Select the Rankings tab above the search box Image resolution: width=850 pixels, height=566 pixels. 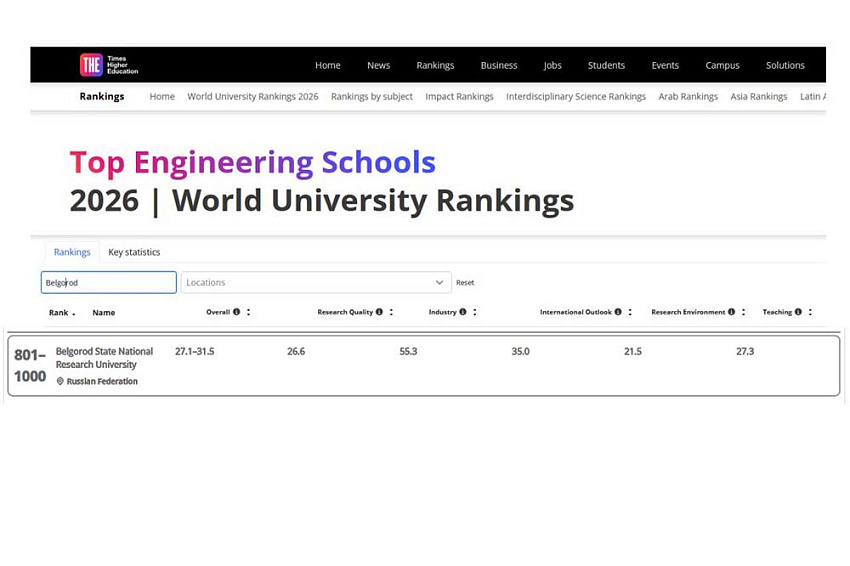[x=72, y=252]
